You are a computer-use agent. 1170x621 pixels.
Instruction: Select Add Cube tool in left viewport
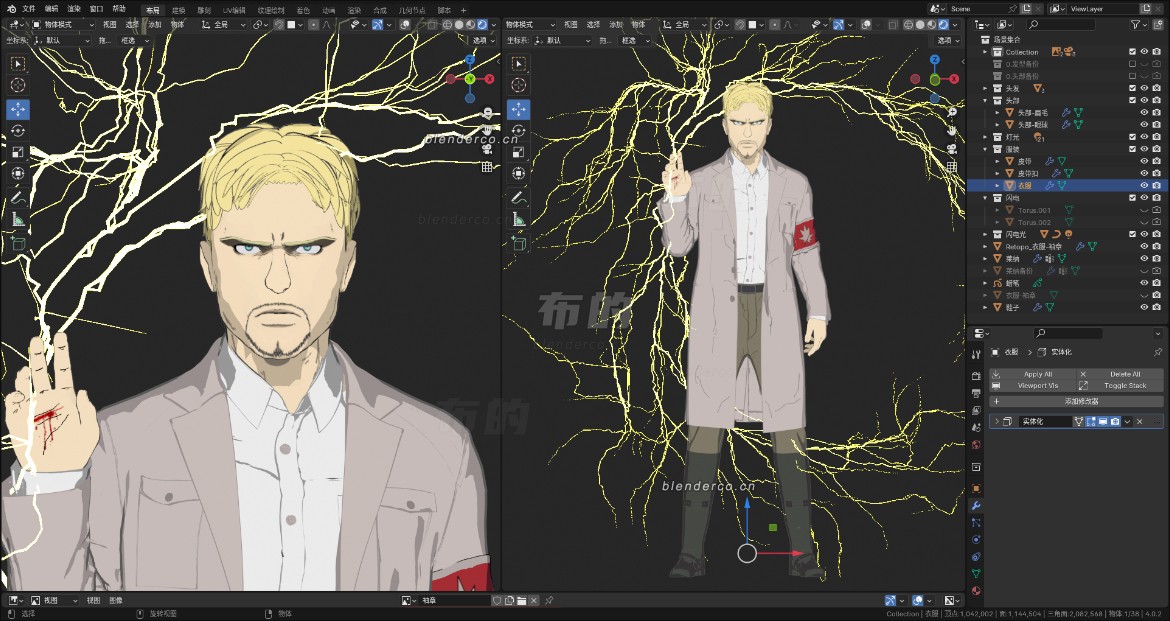coord(18,243)
